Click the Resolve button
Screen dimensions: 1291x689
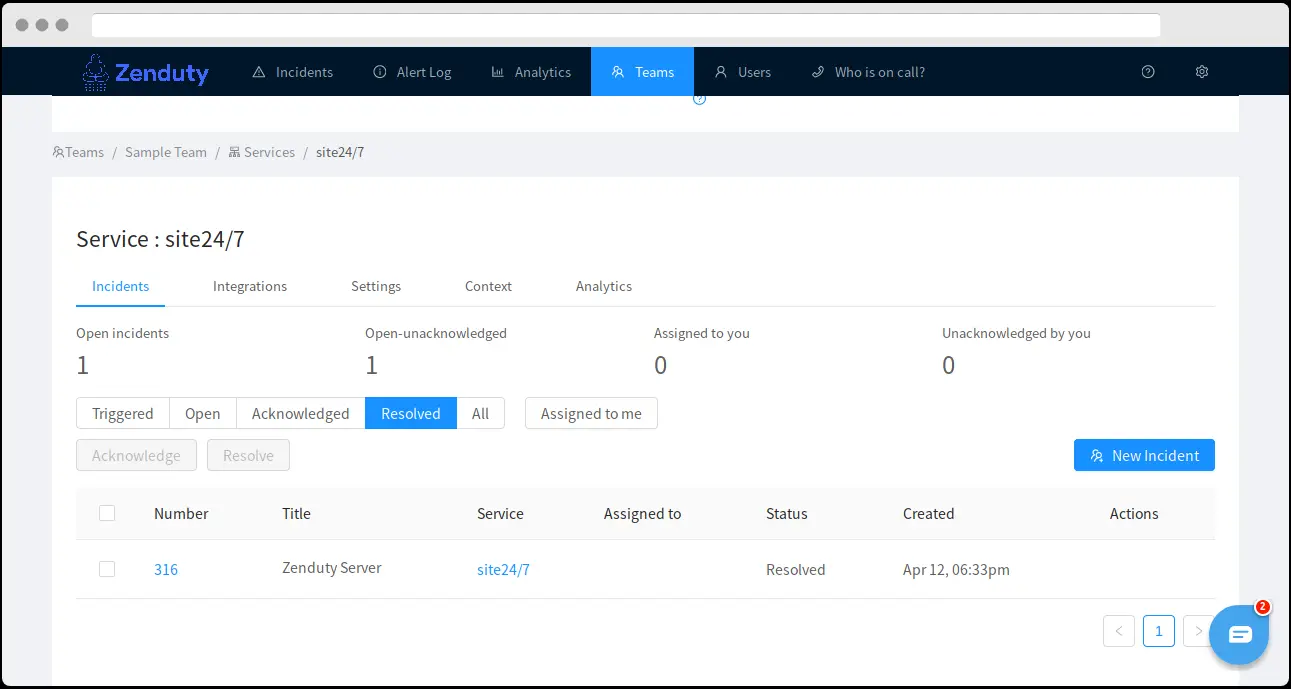(248, 455)
